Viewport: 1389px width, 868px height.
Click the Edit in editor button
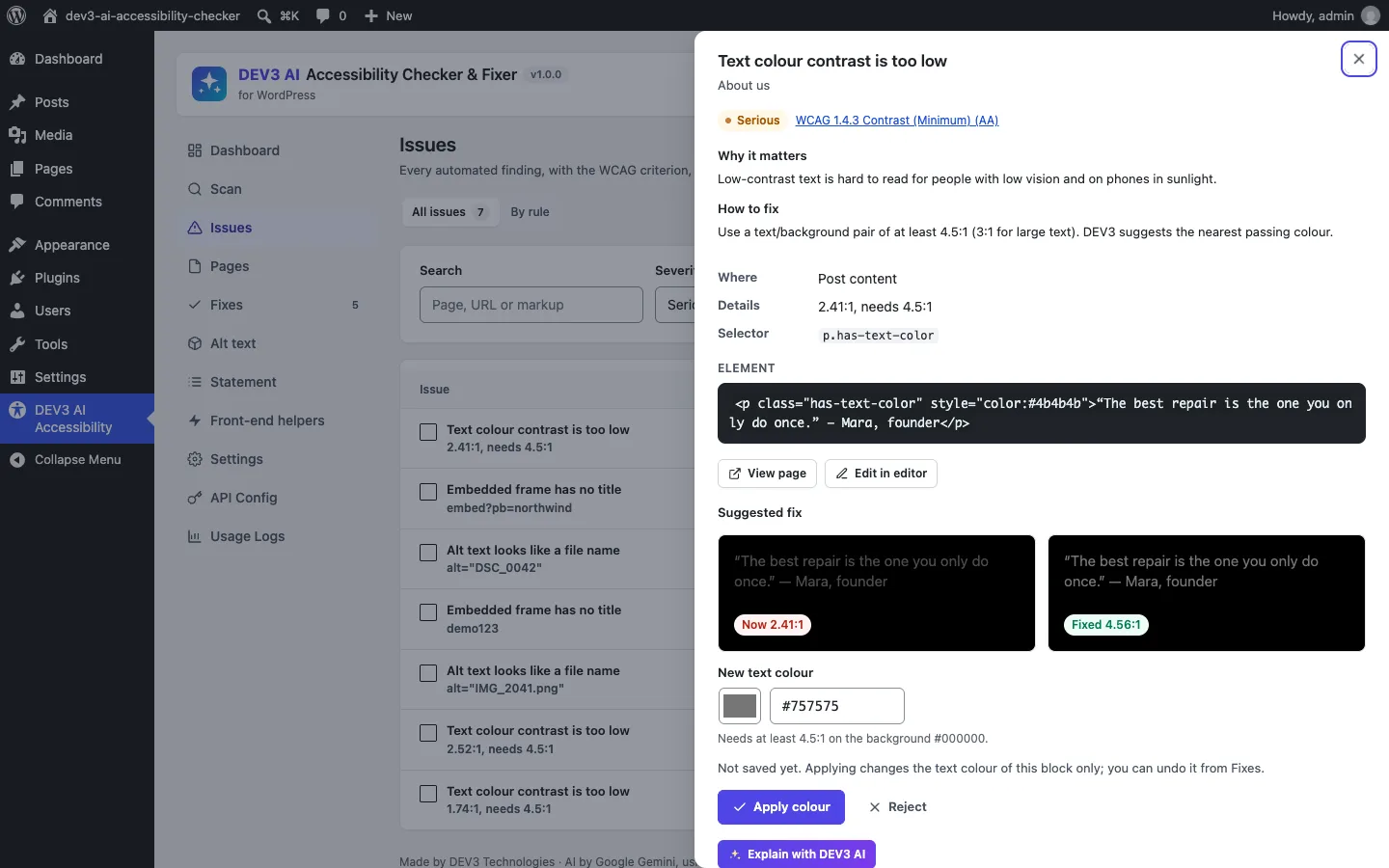tap(881, 474)
